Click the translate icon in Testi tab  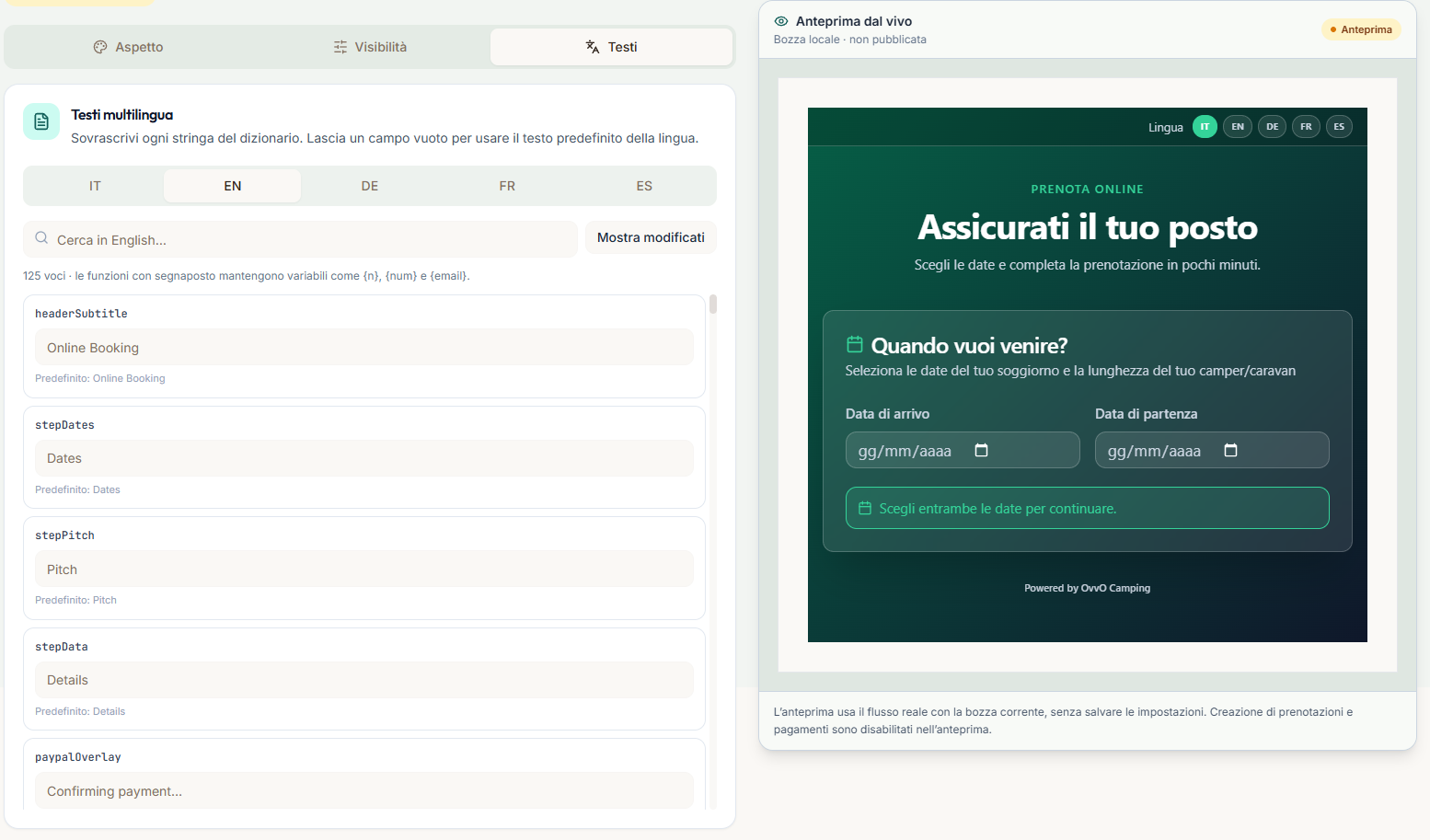(x=593, y=47)
